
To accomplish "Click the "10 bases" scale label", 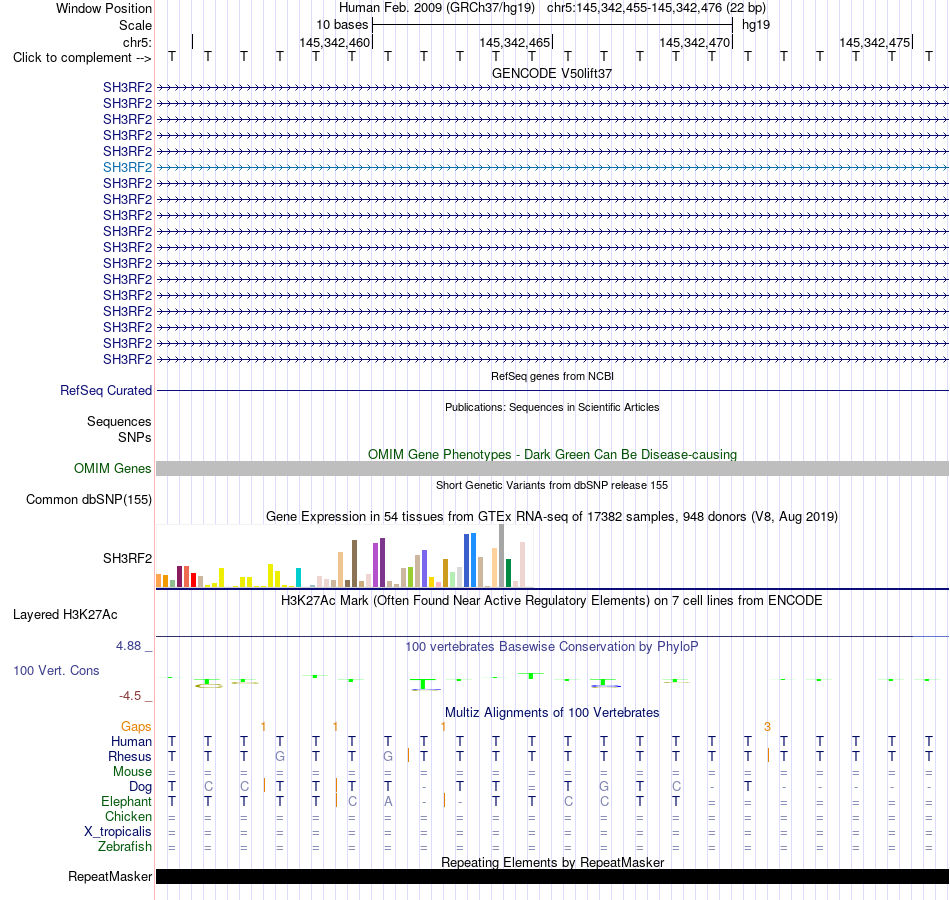I will (x=342, y=25).
